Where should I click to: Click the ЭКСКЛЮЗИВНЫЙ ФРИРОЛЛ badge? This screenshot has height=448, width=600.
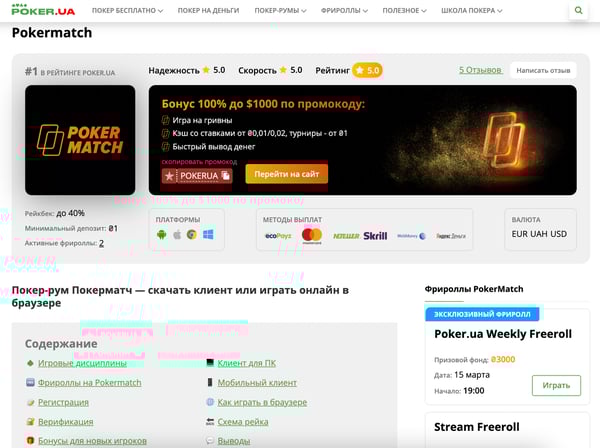[x=482, y=314]
